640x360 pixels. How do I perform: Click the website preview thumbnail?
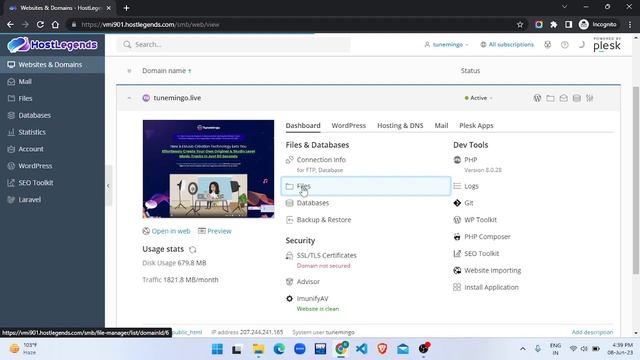tap(208, 169)
